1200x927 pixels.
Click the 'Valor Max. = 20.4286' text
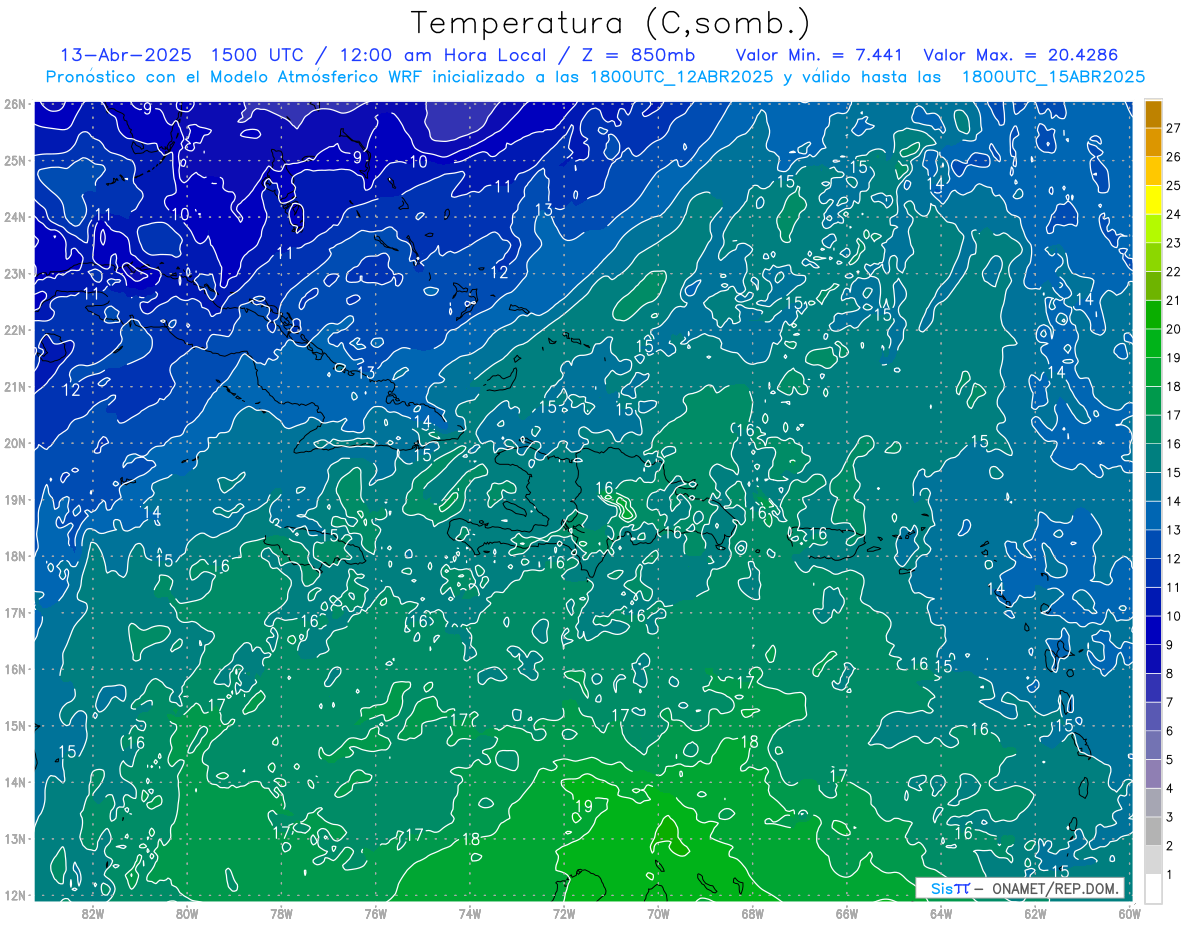1020,55
